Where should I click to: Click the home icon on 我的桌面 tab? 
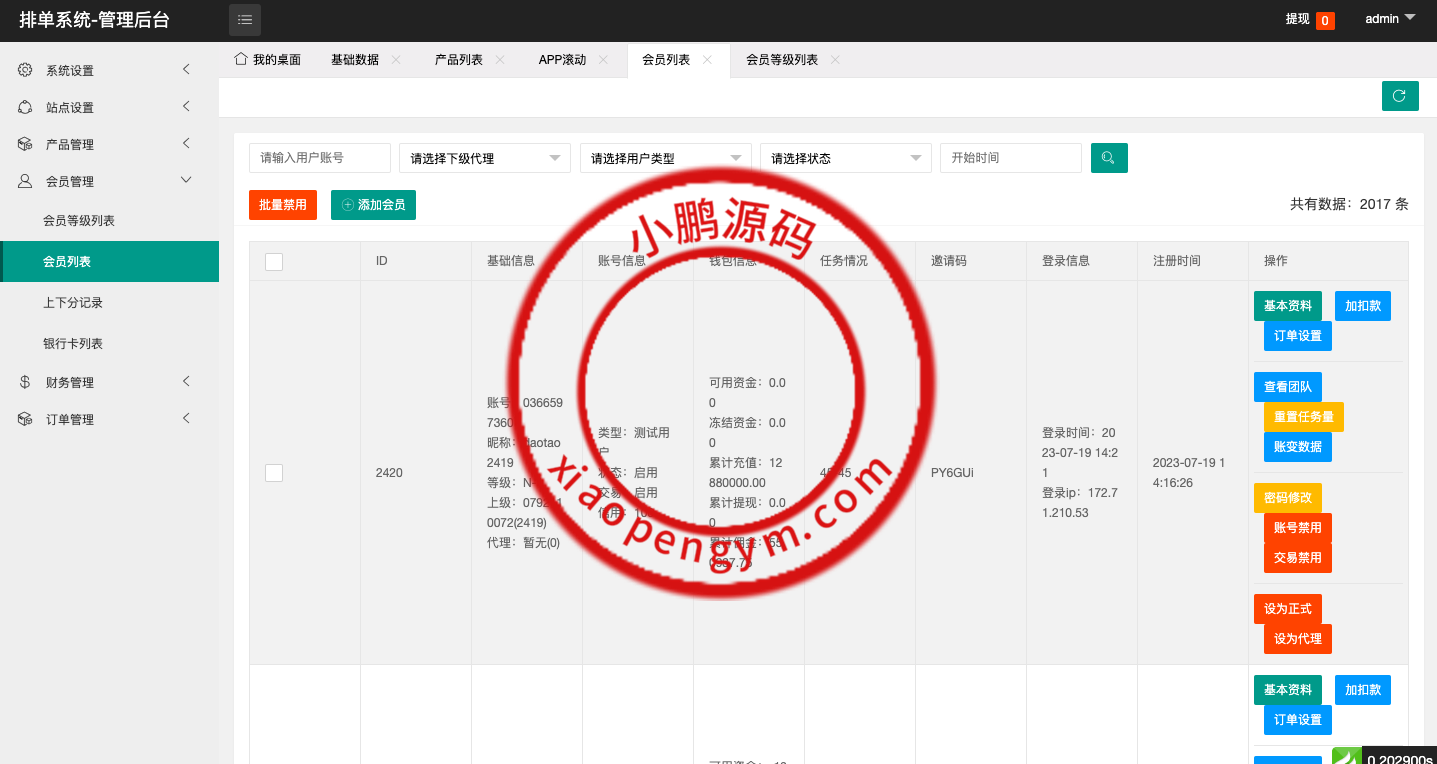coord(240,59)
